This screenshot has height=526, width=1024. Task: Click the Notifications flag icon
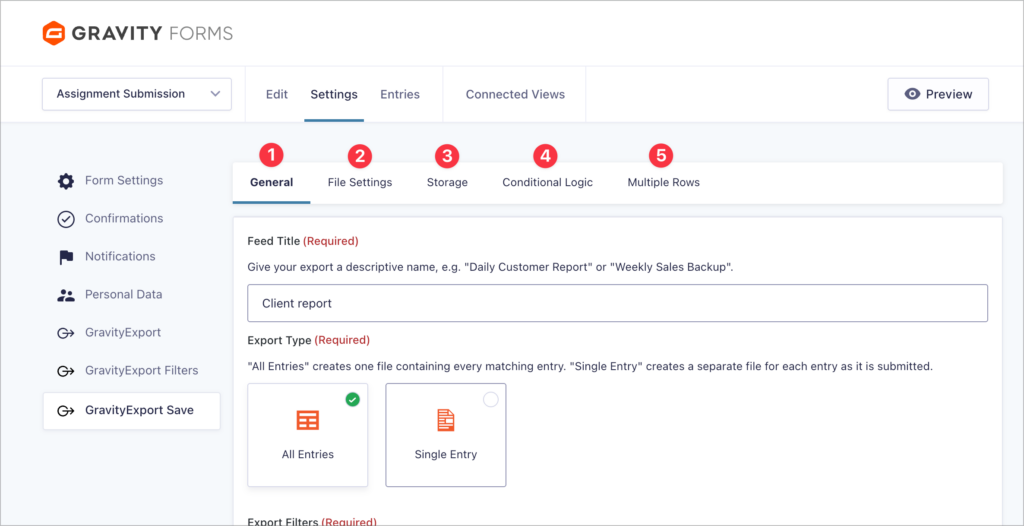(x=65, y=257)
